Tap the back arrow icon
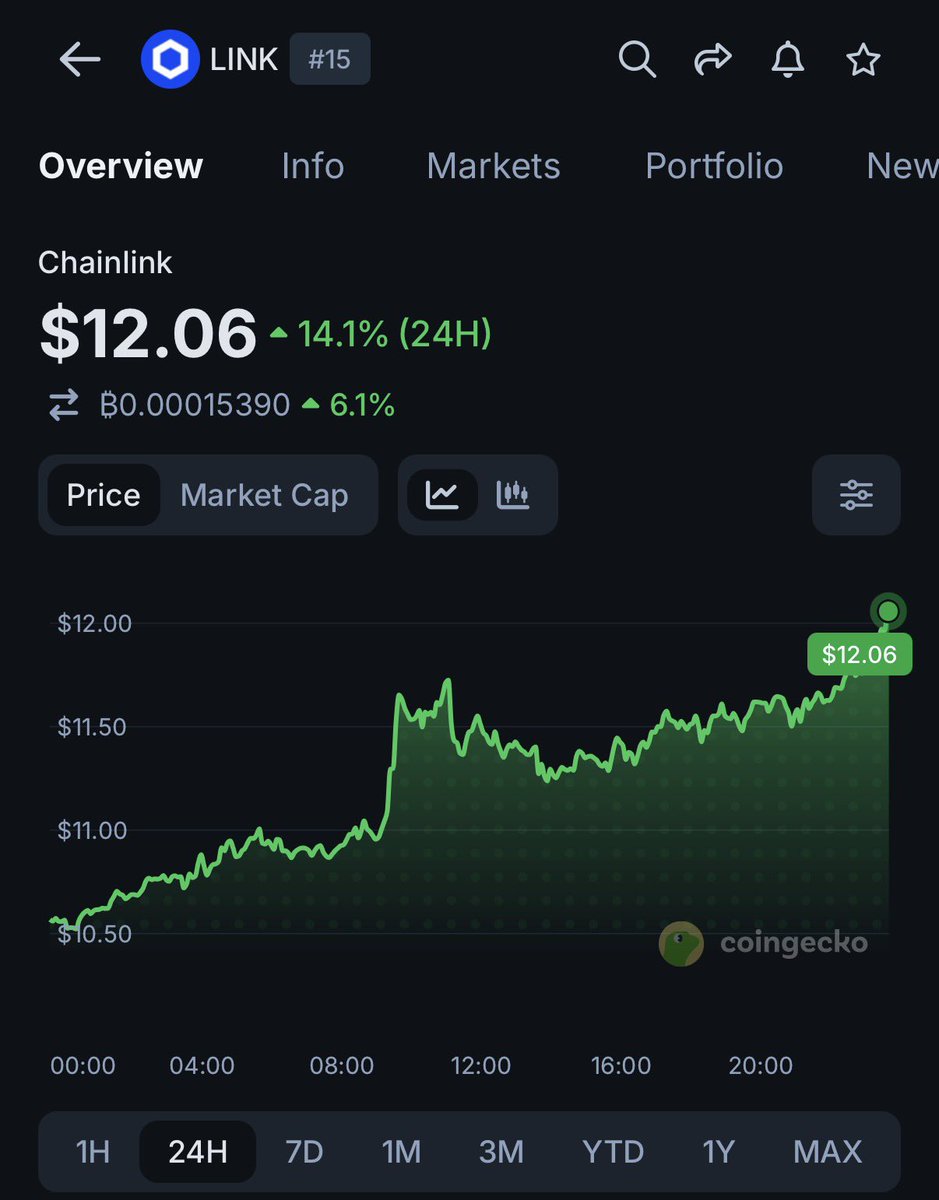This screenshot has width=939, height=1200. 80,60
